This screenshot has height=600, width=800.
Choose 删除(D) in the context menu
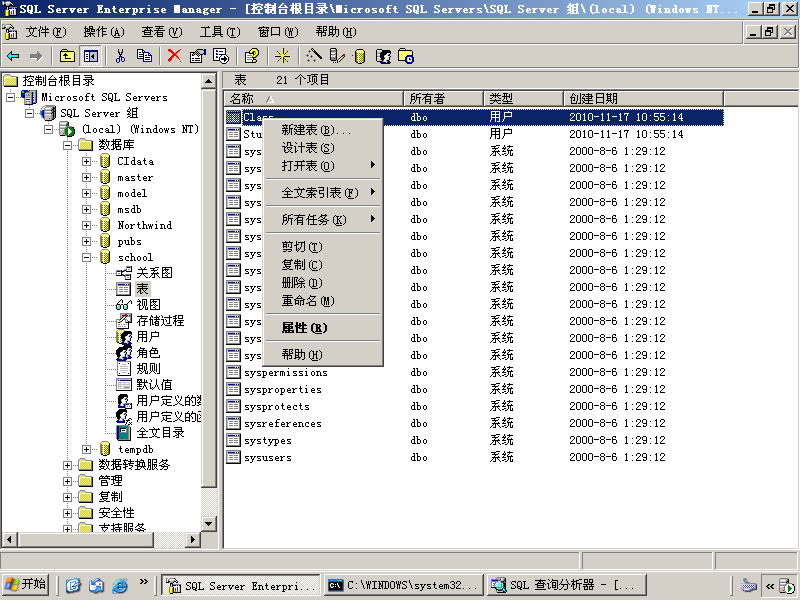322,283
